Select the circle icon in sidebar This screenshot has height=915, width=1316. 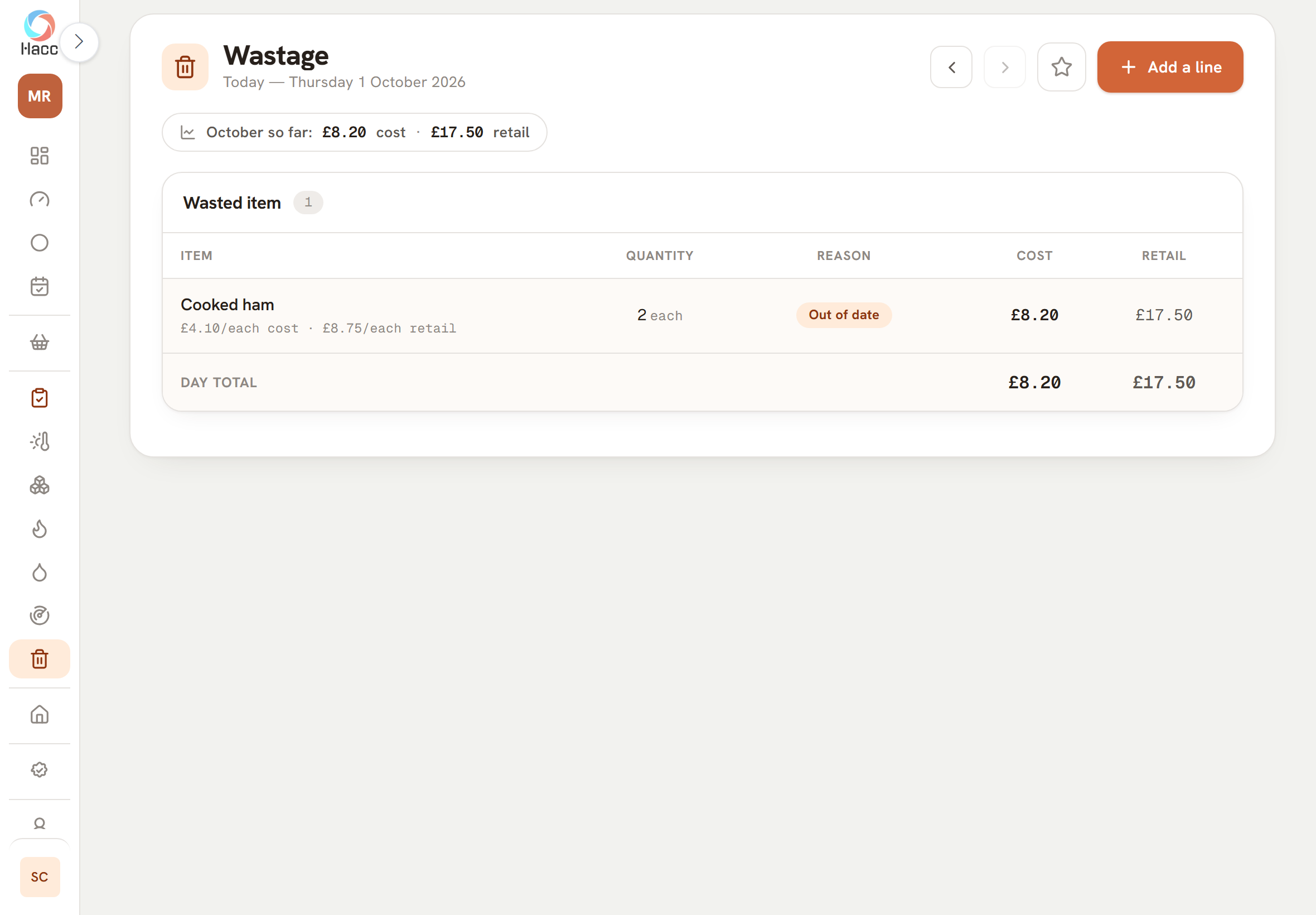click(40, 243)
